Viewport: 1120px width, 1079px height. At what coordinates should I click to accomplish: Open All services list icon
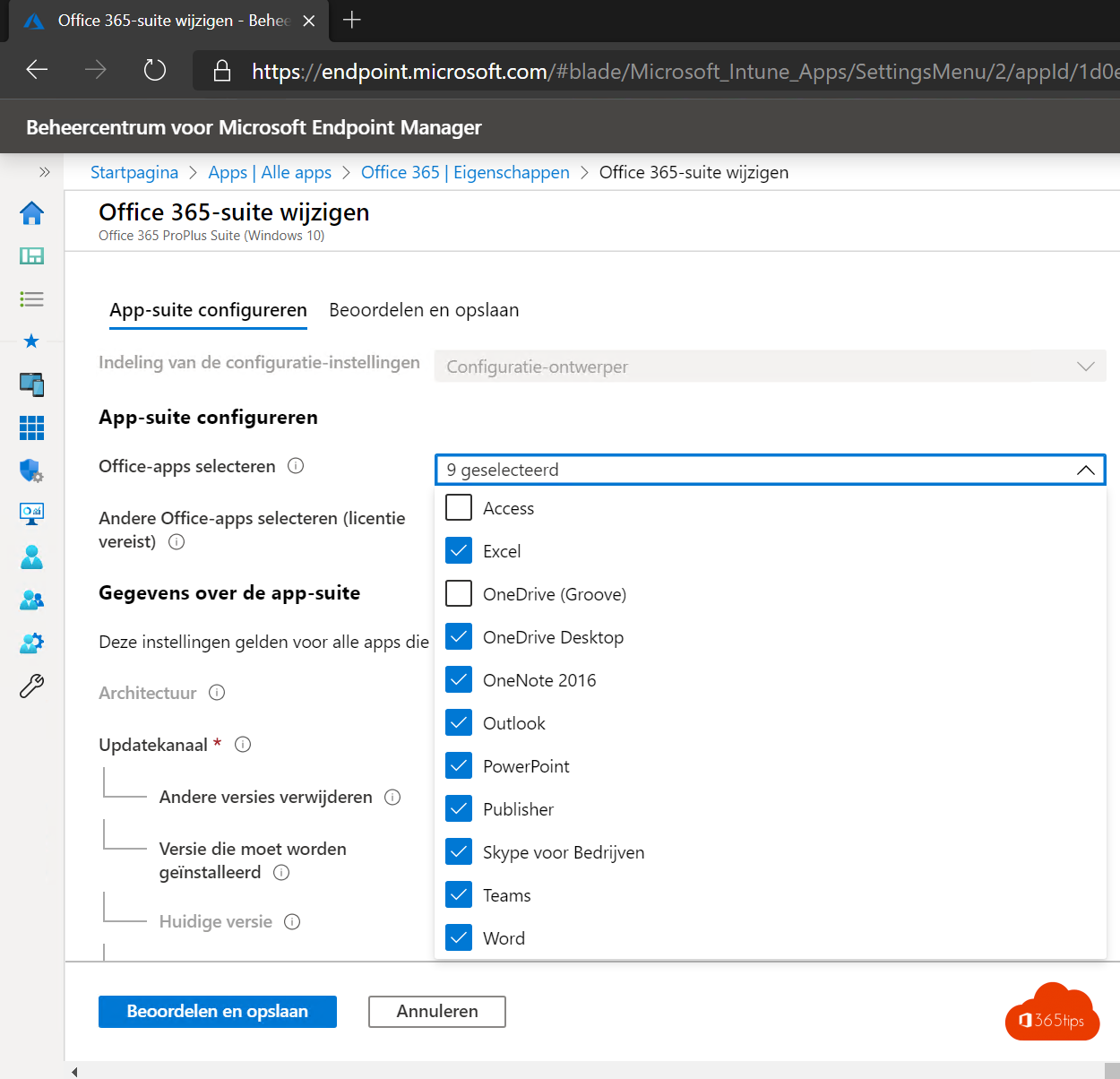[31, 298]
